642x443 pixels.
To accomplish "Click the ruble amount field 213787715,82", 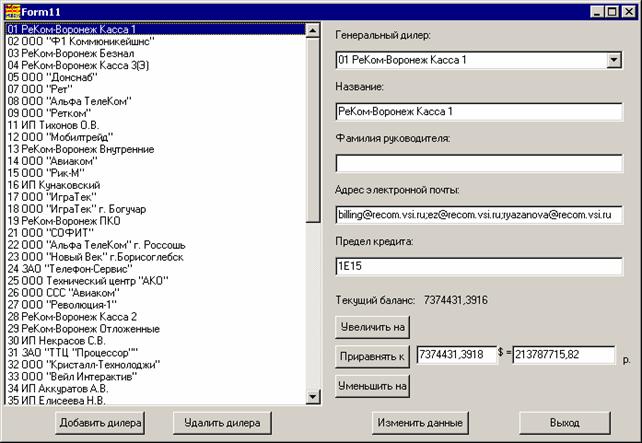I will [x=564, y=355].
